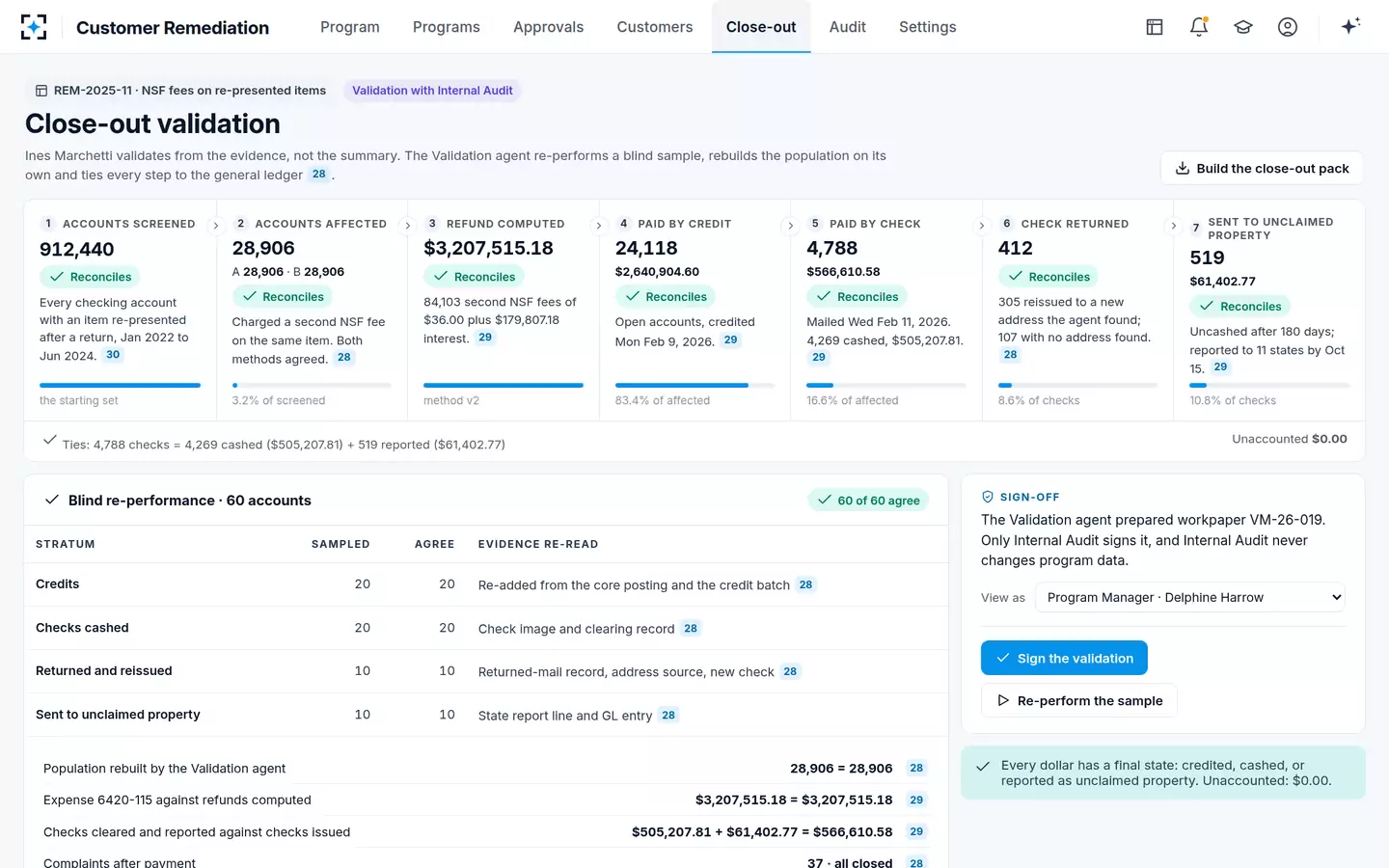
Task: Click the checkmark beside Blind re-performance heading
Action: coord(52,500)
